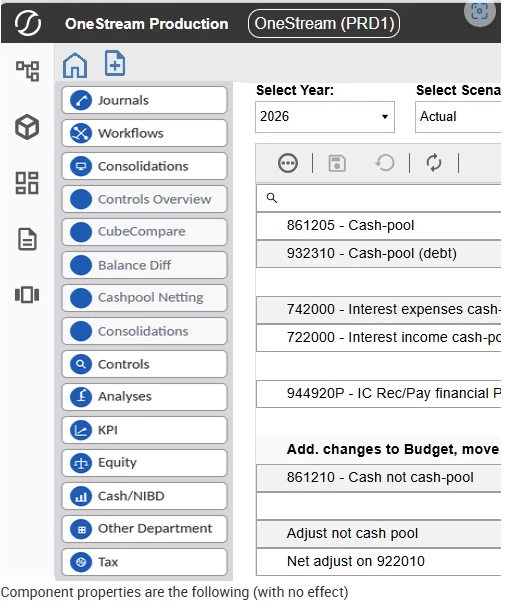
Task: Click the Add. changes to Budget heading
Action: pos(392,449)
